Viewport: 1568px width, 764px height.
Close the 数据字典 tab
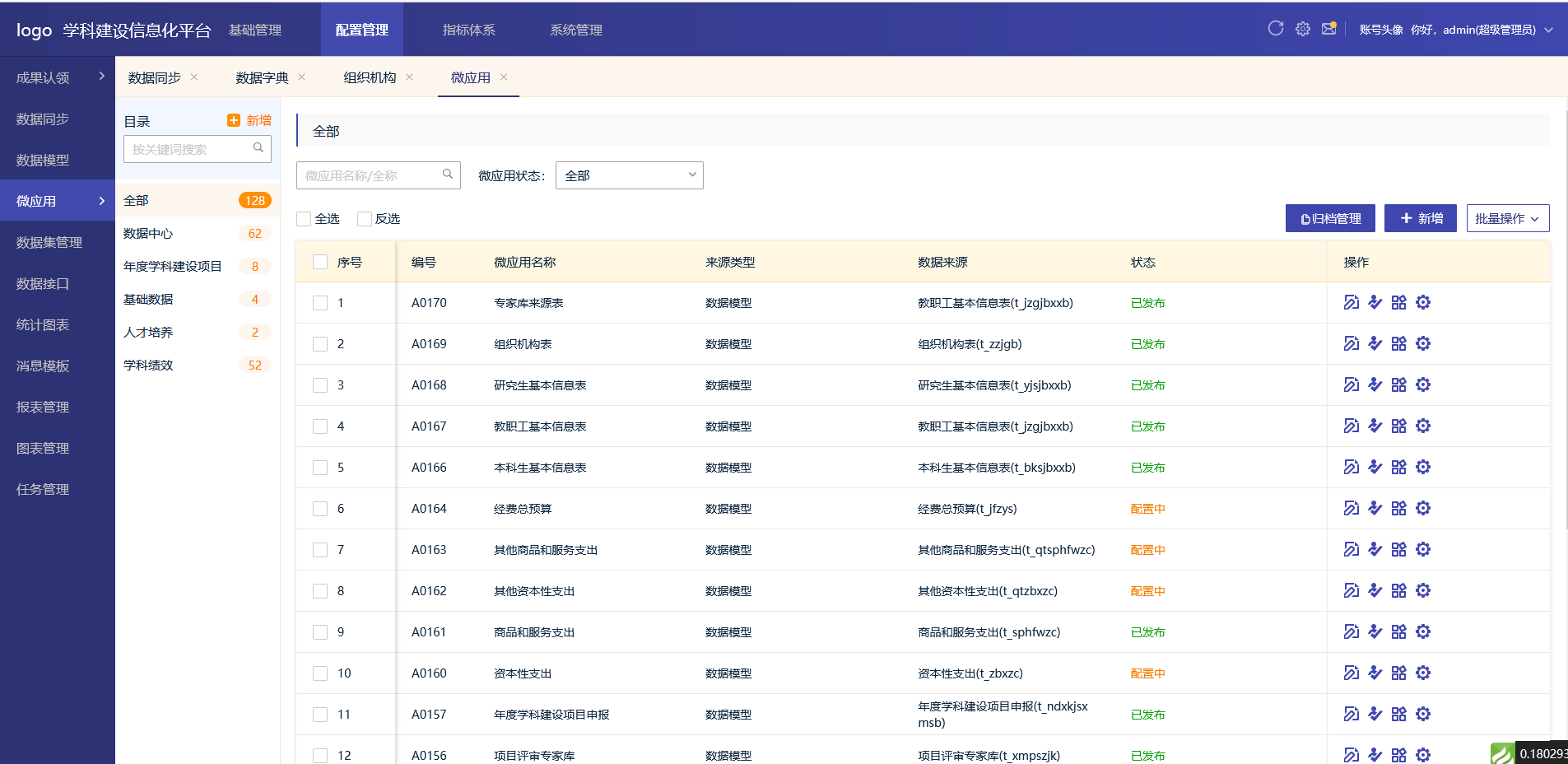[302, 77]
